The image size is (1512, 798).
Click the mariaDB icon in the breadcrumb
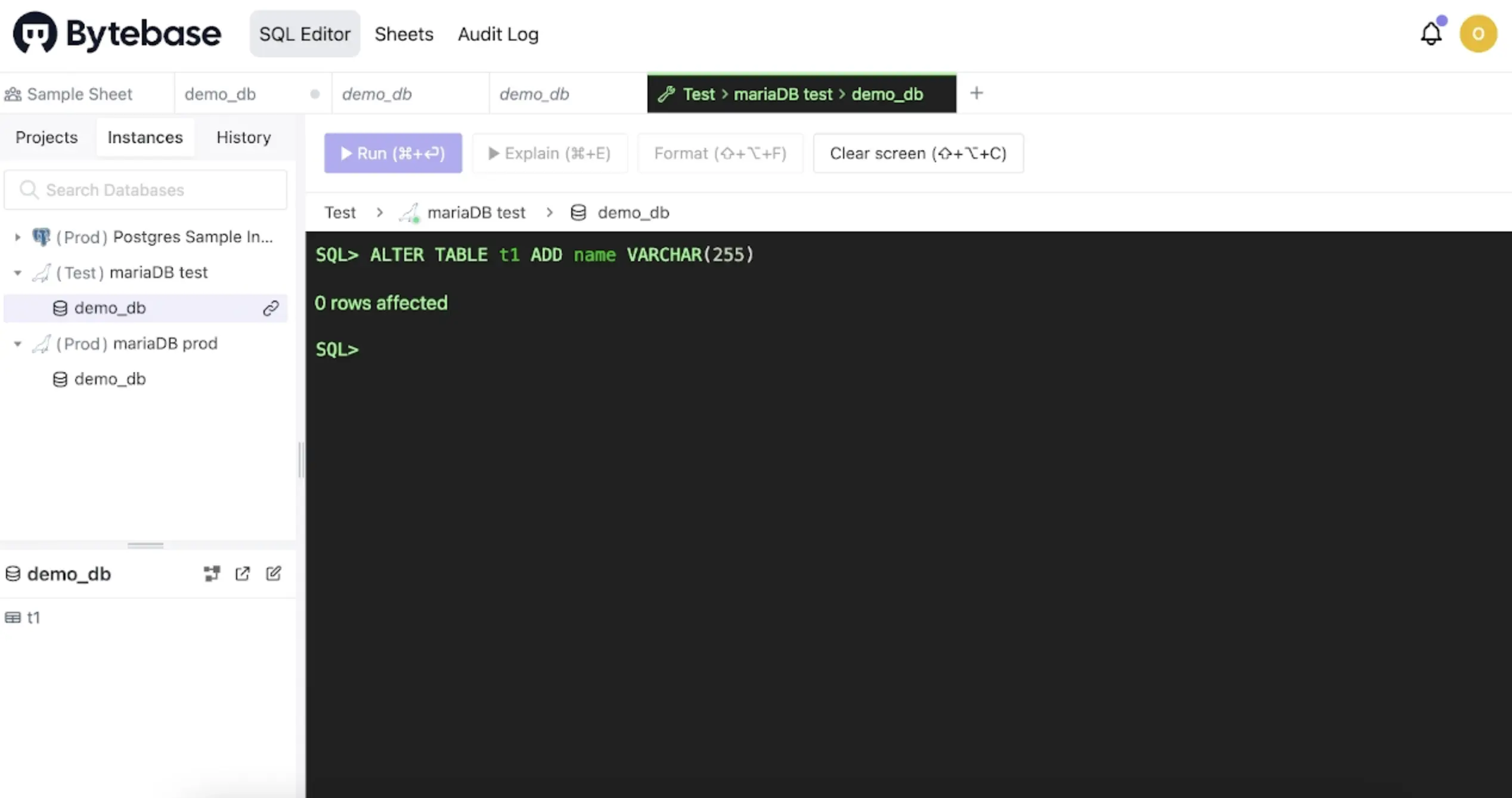pos(410,212)
